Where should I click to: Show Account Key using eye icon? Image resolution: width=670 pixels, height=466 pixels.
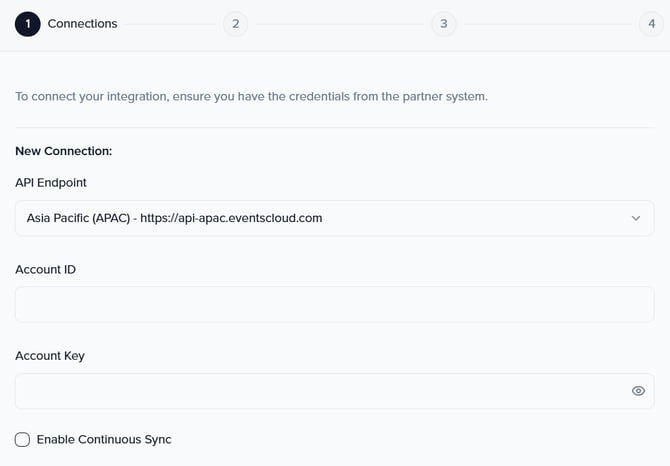point(638,391)
